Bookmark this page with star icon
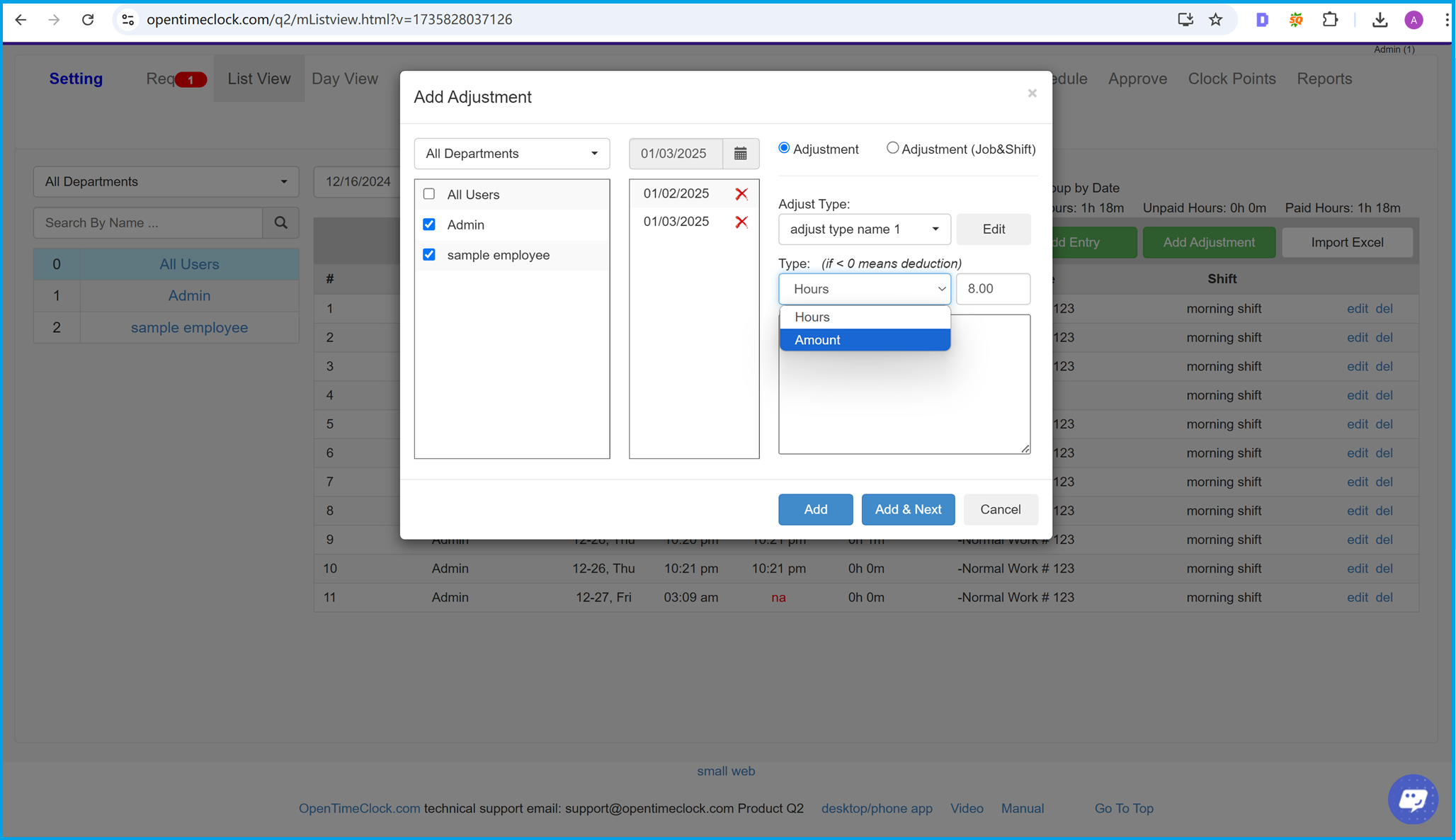 1216,20
